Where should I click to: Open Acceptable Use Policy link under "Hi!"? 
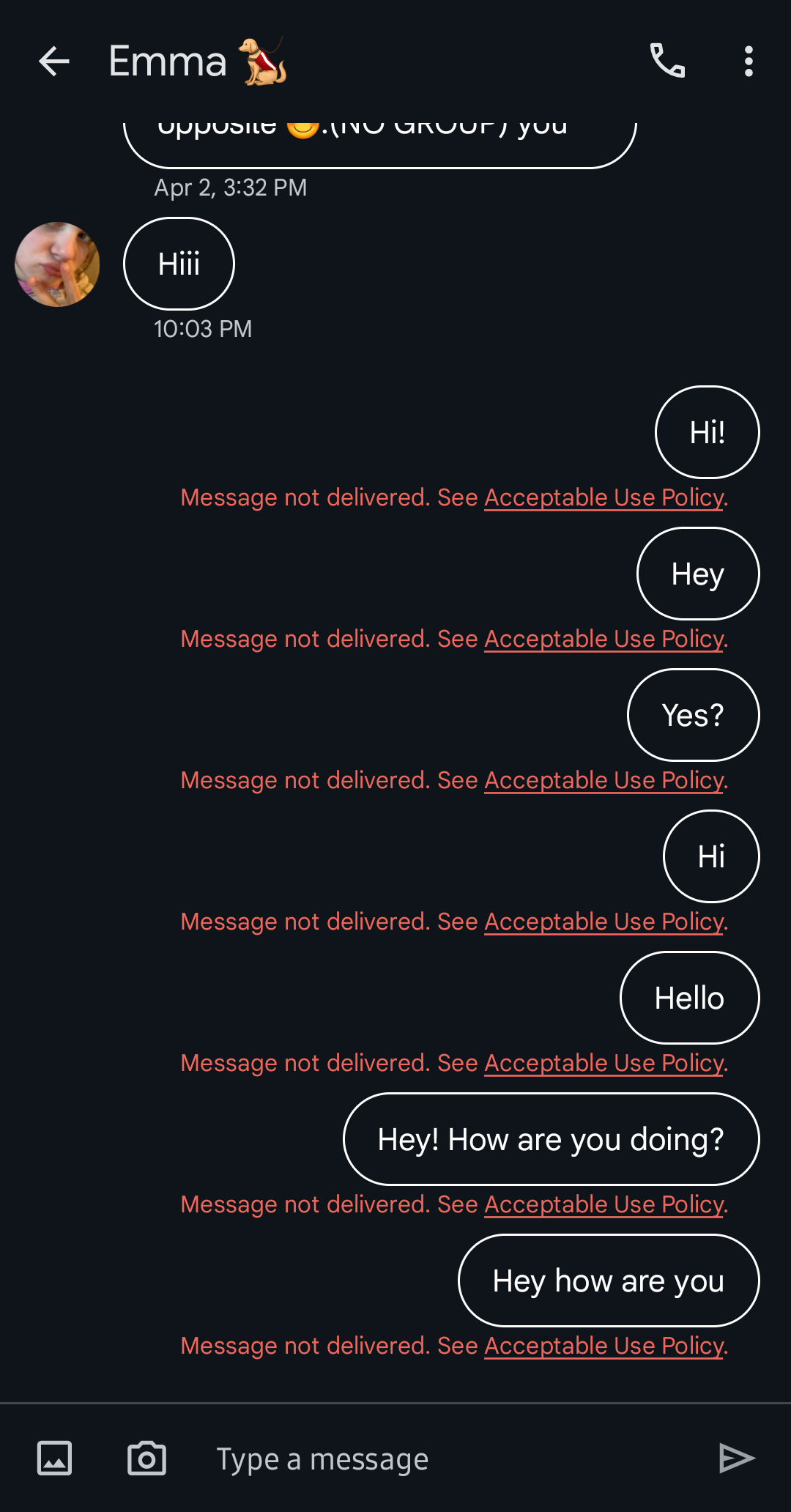point(604,497)
